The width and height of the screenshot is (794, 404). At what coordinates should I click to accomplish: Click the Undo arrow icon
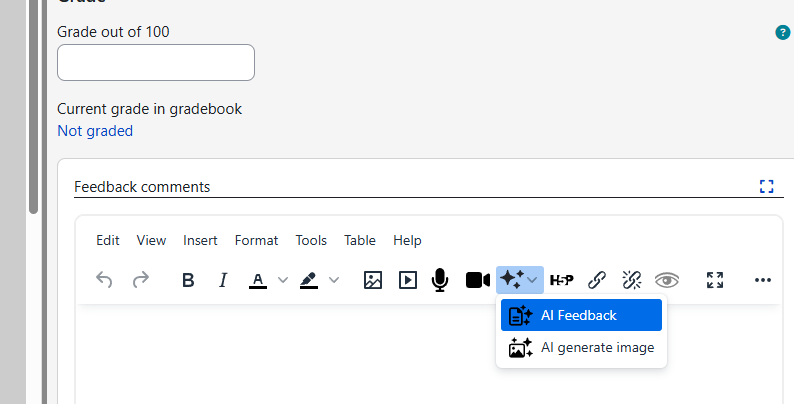[x=104, y=280]
